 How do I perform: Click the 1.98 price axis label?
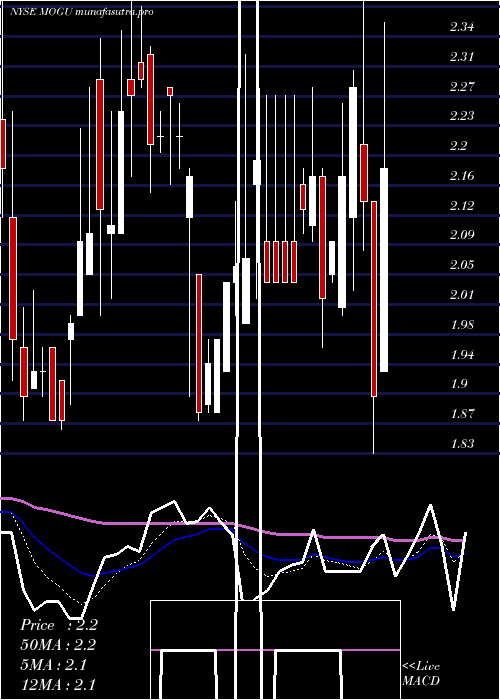[462, 324]
